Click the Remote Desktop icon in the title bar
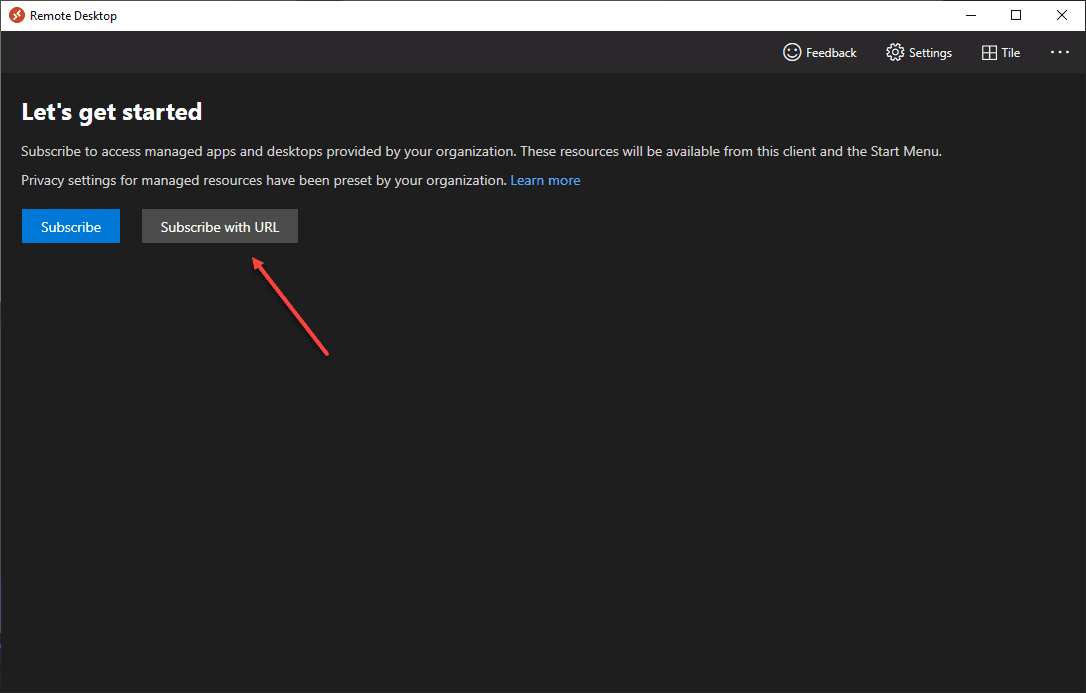 click(14, 15)
